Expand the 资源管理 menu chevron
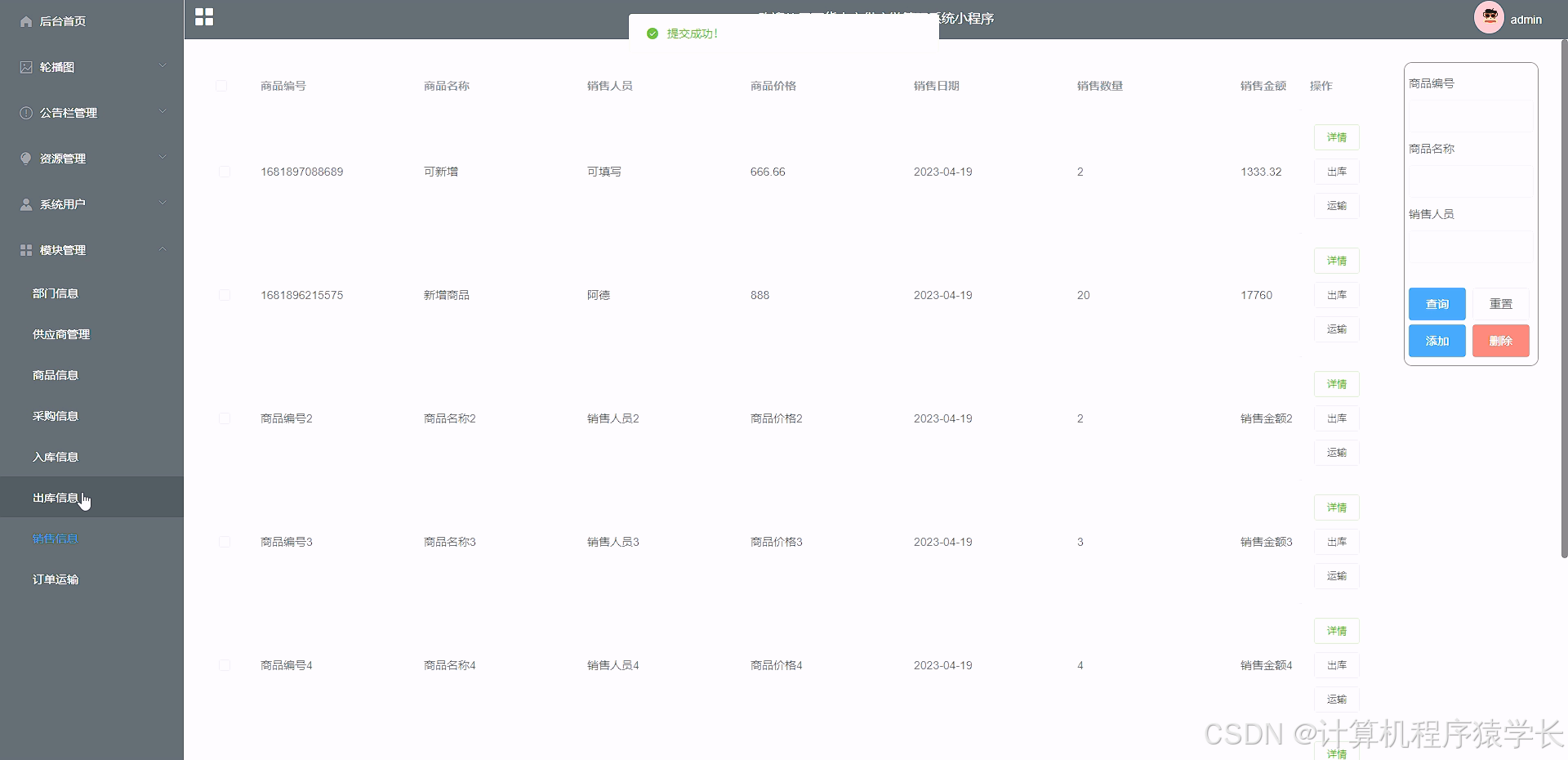Screen dimensions: 1568x760 tap(163, 158)
